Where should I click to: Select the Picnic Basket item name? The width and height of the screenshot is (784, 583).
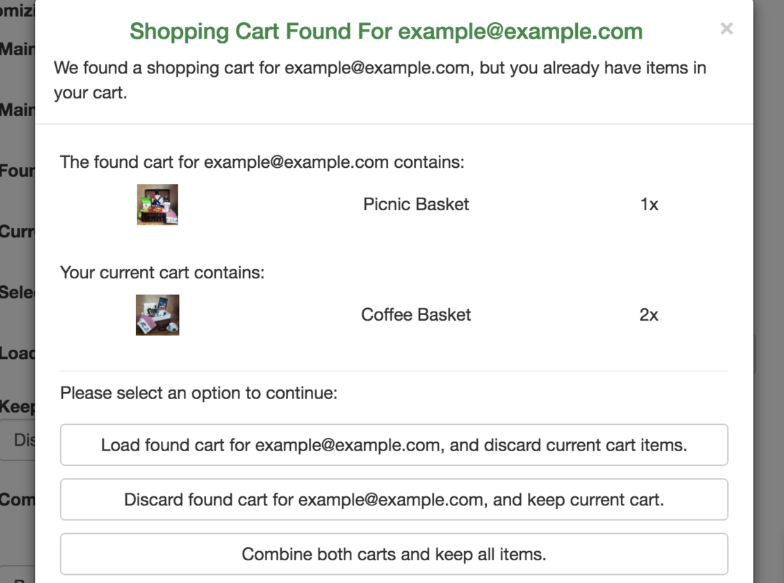(x=416, y=205)
